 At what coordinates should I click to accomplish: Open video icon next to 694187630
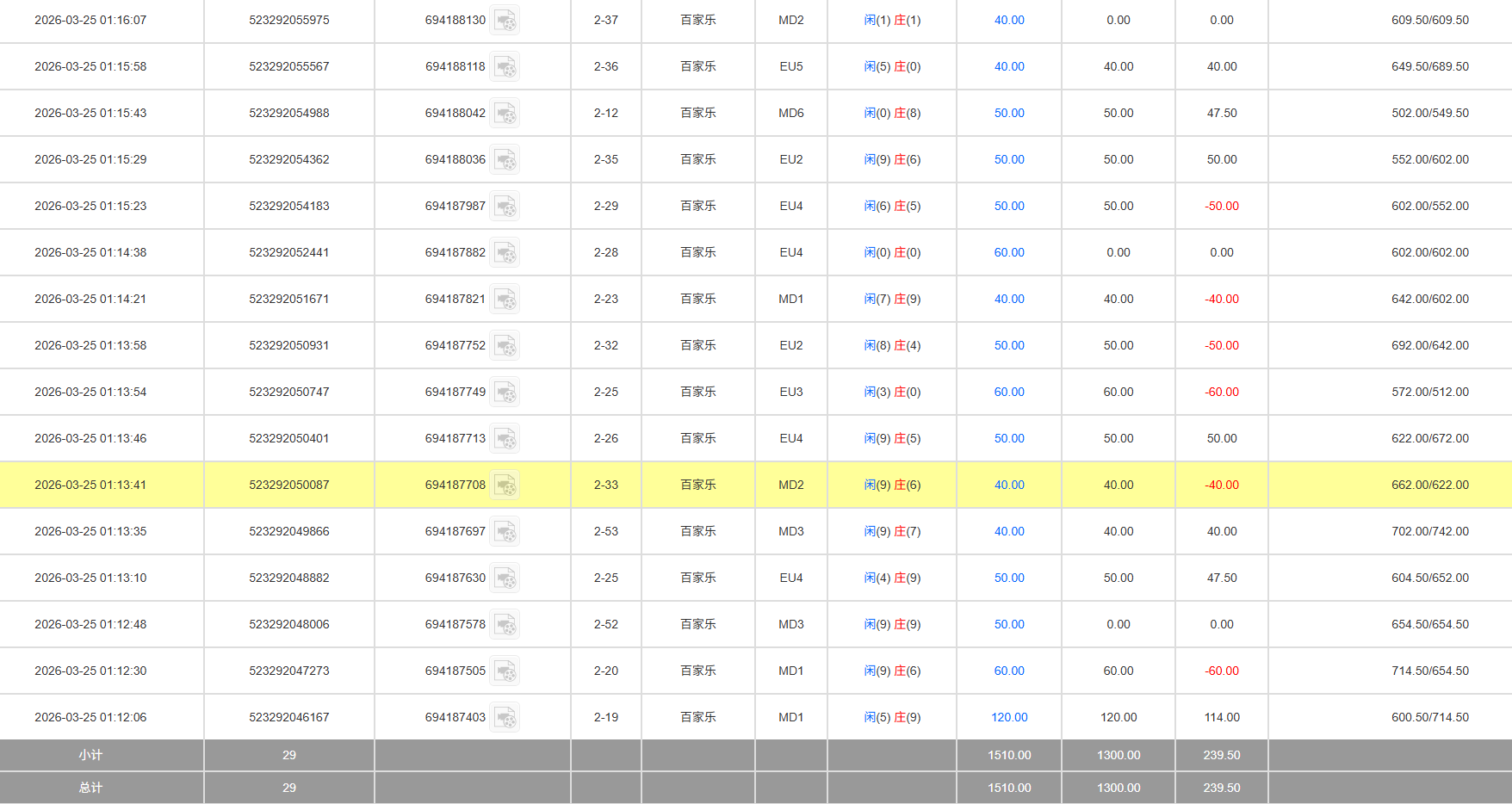pyautogui.click(x=505, y=578)
